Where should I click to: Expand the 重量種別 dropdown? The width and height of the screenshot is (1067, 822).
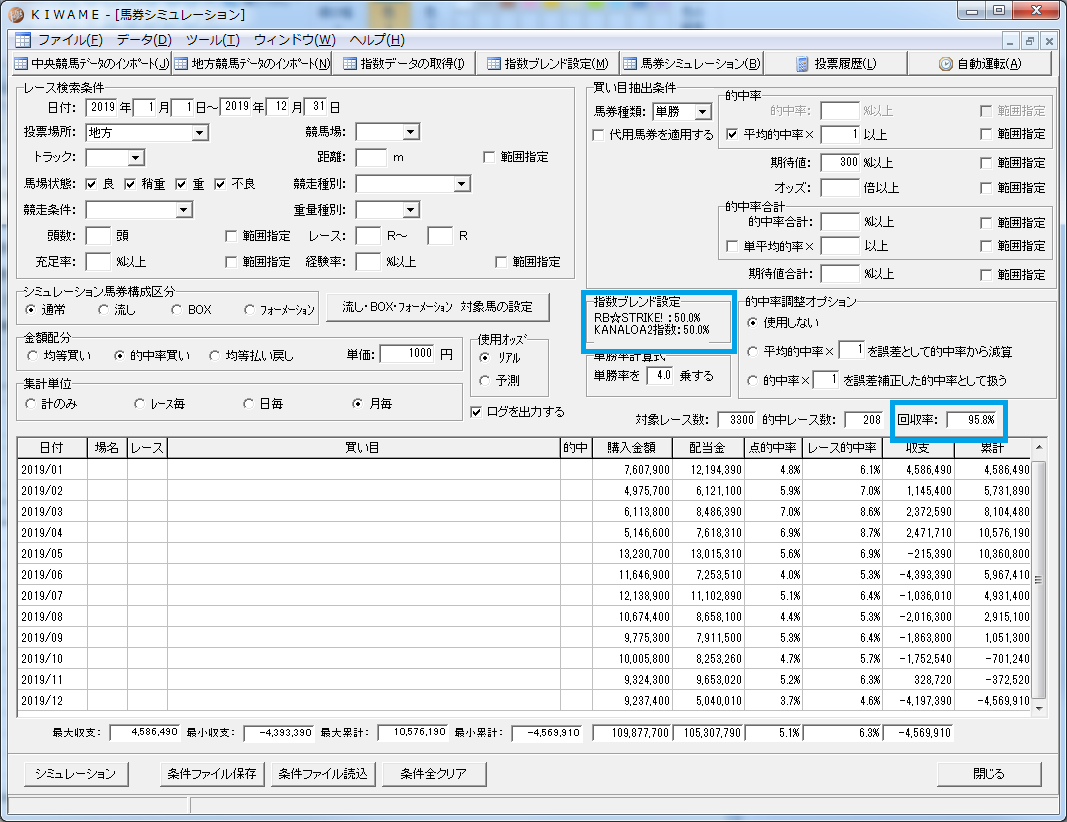(x=410, y=210)
